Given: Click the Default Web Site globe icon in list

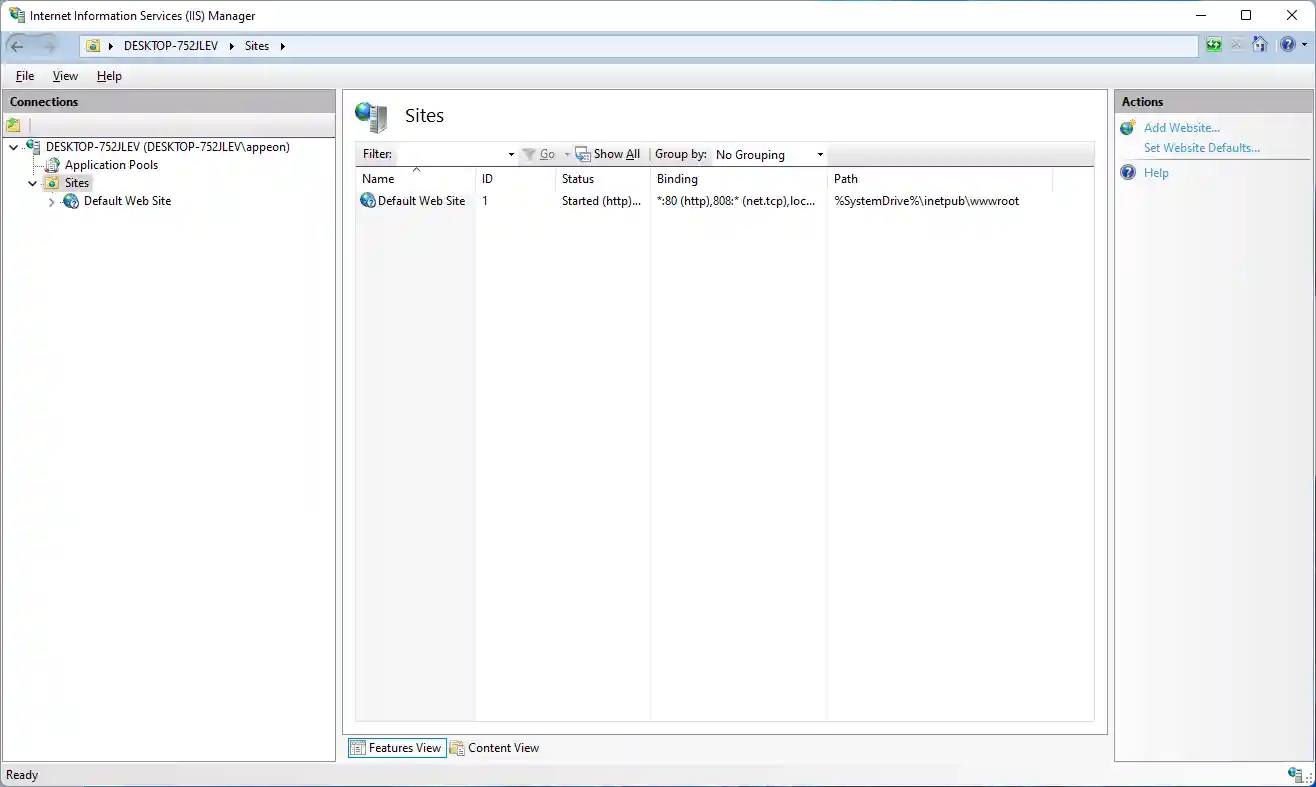Looking at the screenshot, I should tap(368, 201).
